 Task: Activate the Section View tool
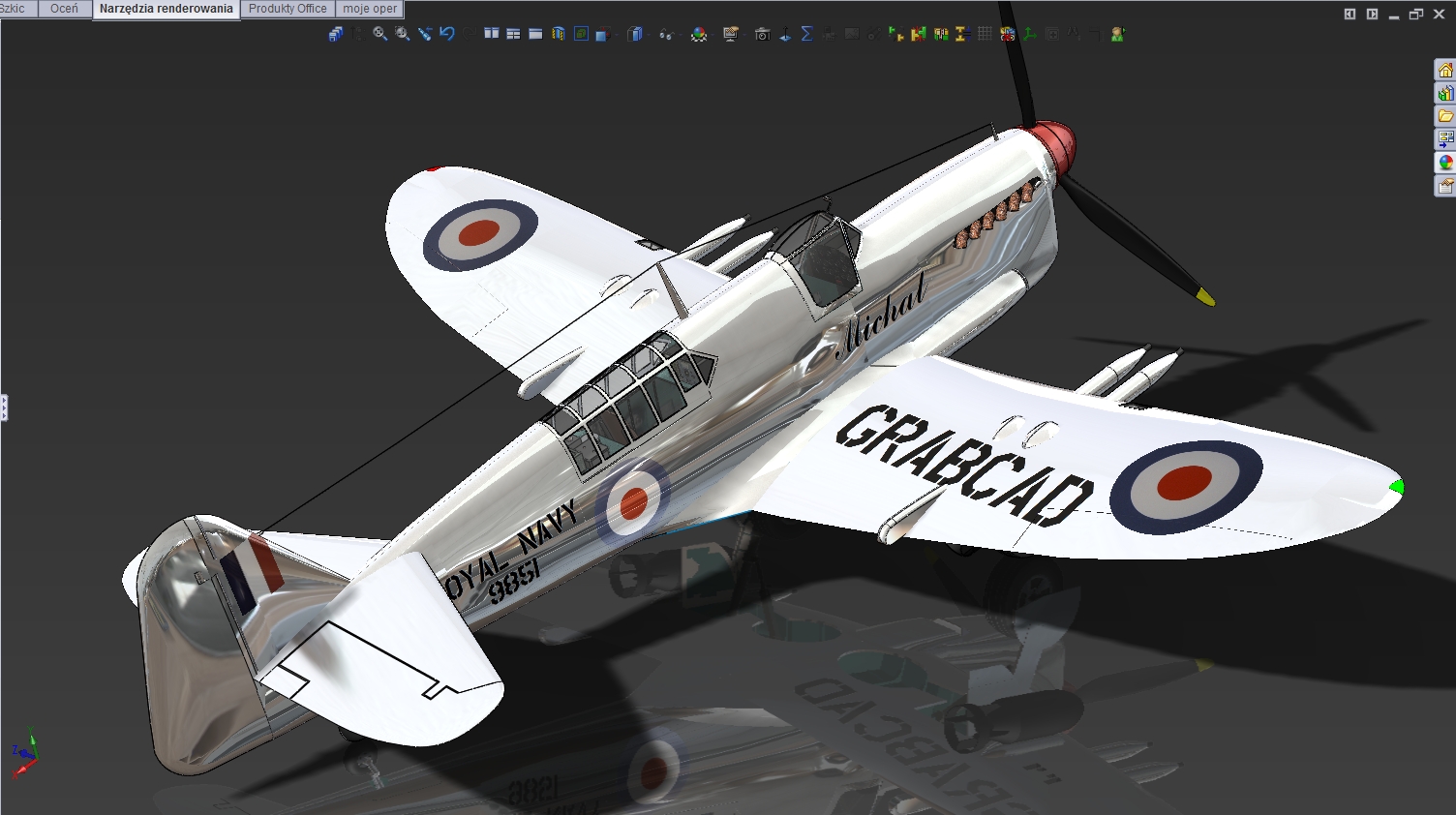point(559,34)
